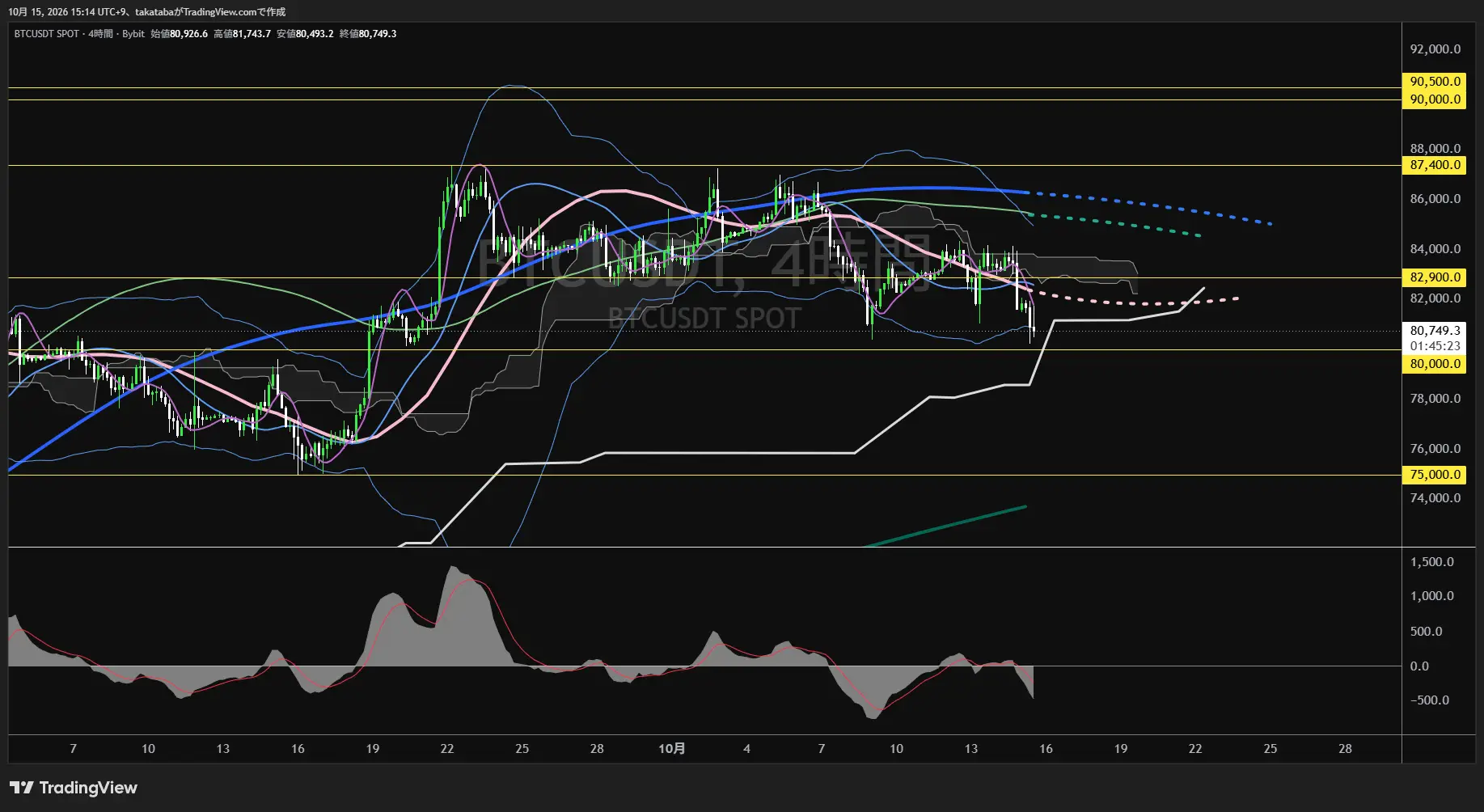This screenshot has height=812, width=1484.
Task: Select the 90,500.0 yellow price label
Action: pos(1435,82)
